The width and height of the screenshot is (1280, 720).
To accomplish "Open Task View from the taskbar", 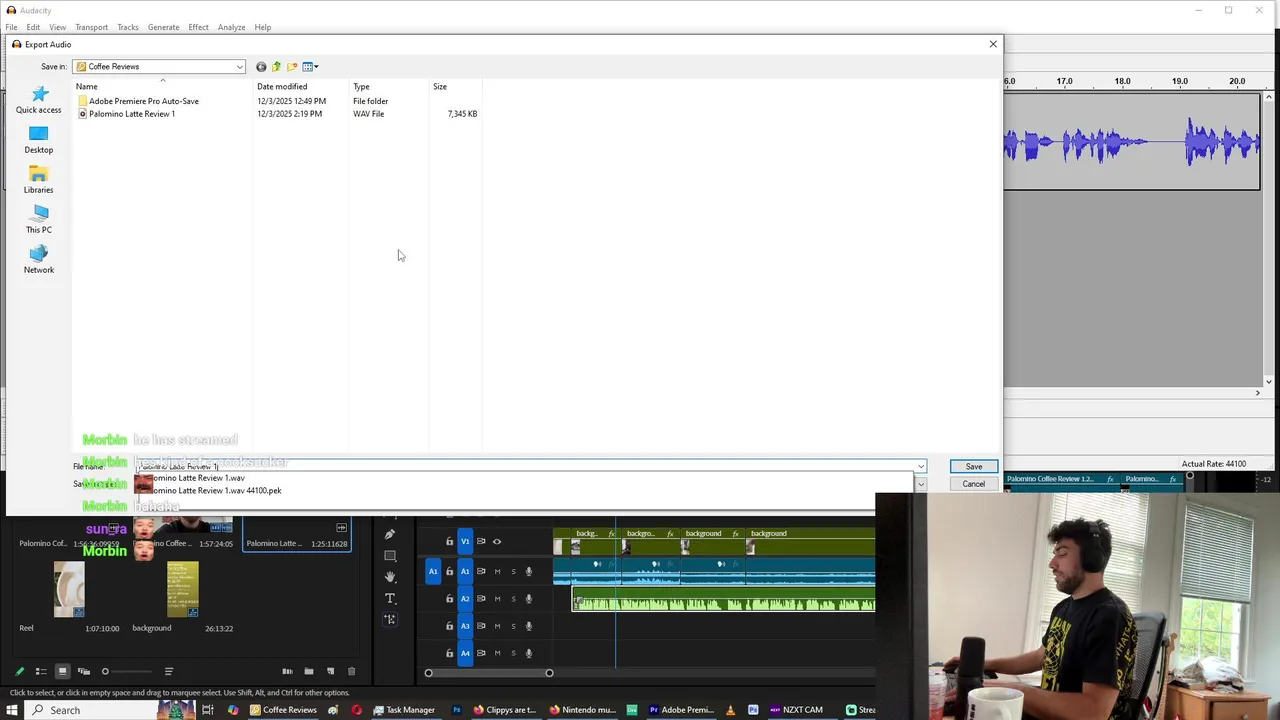I will tap(207, 710).
